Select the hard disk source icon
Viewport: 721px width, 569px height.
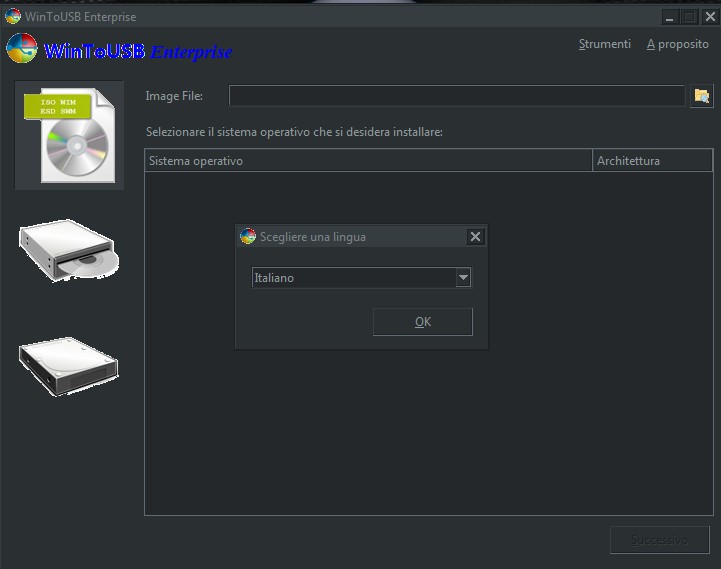click(x=69, y=366)
